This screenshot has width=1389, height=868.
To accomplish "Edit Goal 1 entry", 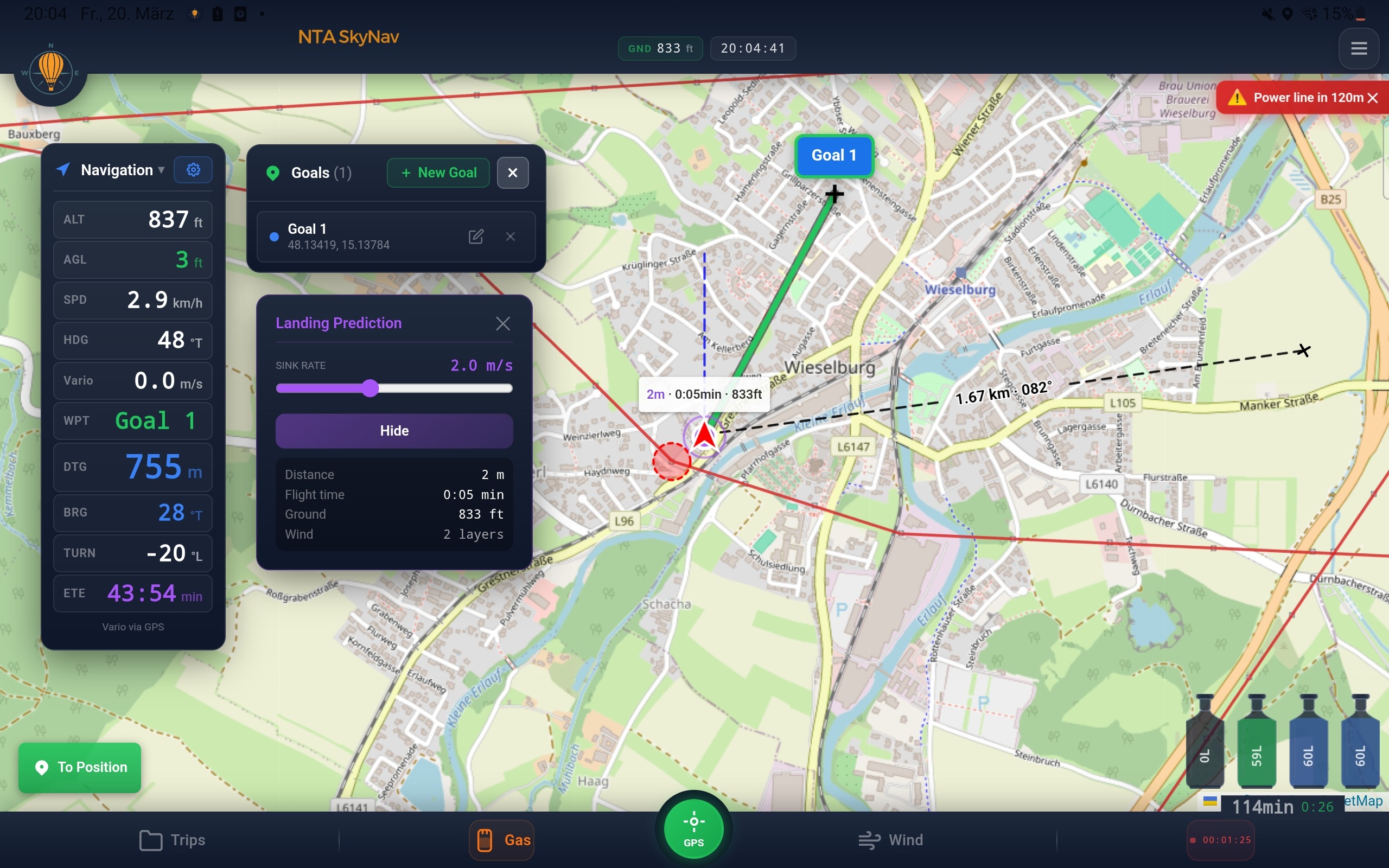I will [x=476, y=237].
